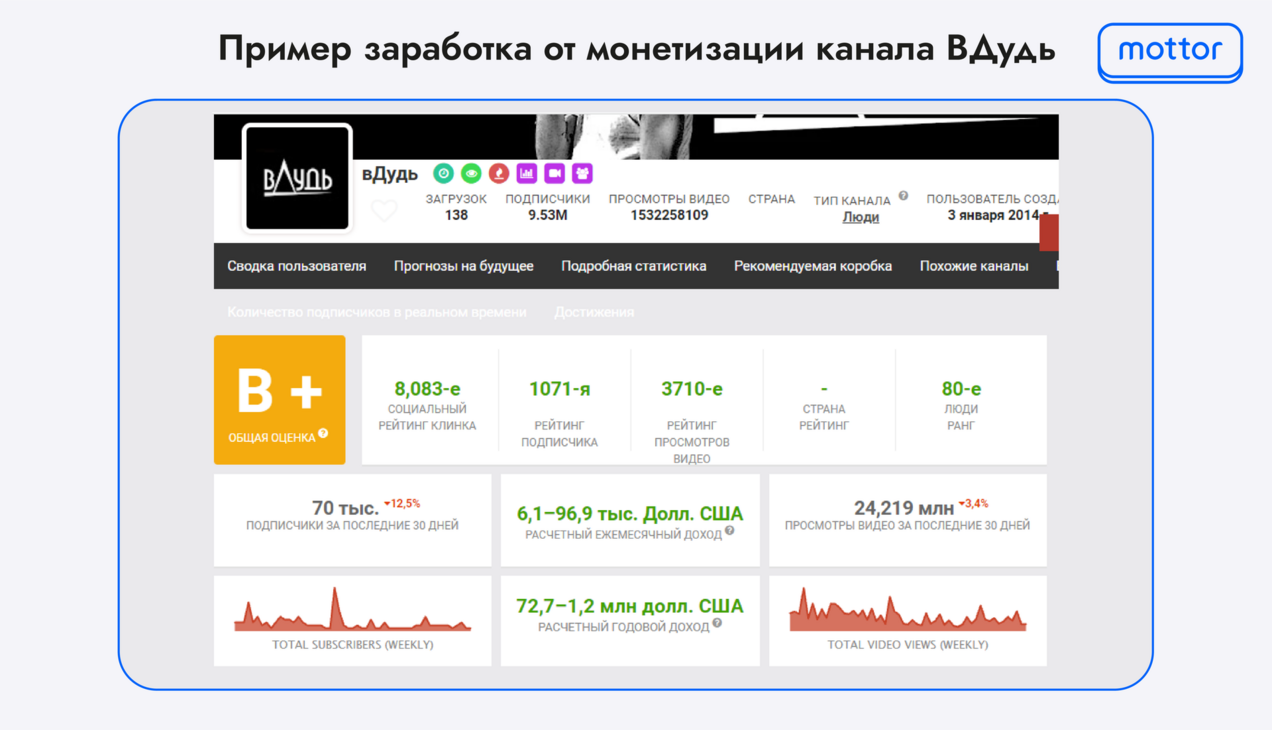Click the 6,1–96,9 тыс. Долл. США value
The height and width of the screenshot is (730, 1272).
click(x=630, y=514)
